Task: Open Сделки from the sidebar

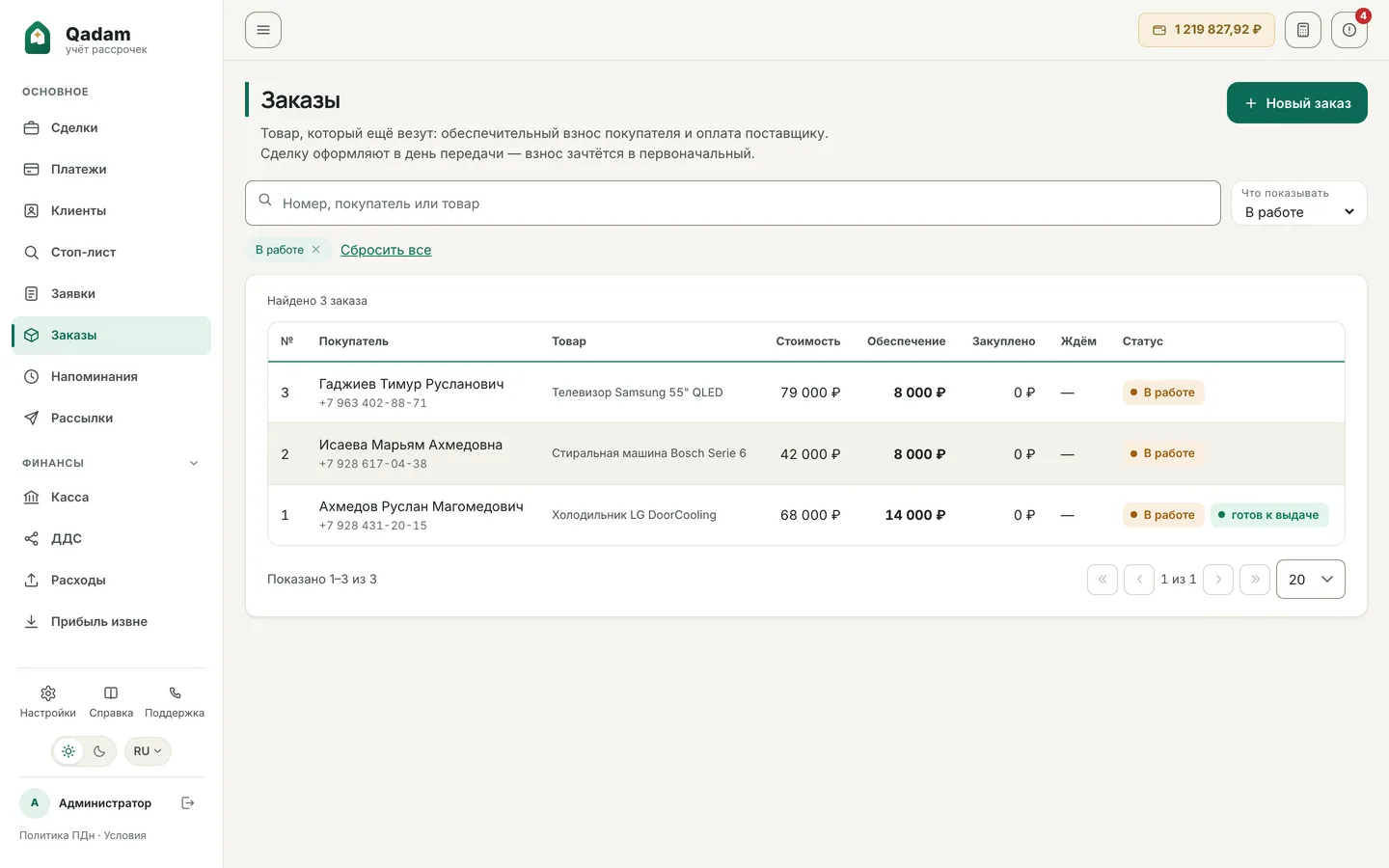Action: 111,128
